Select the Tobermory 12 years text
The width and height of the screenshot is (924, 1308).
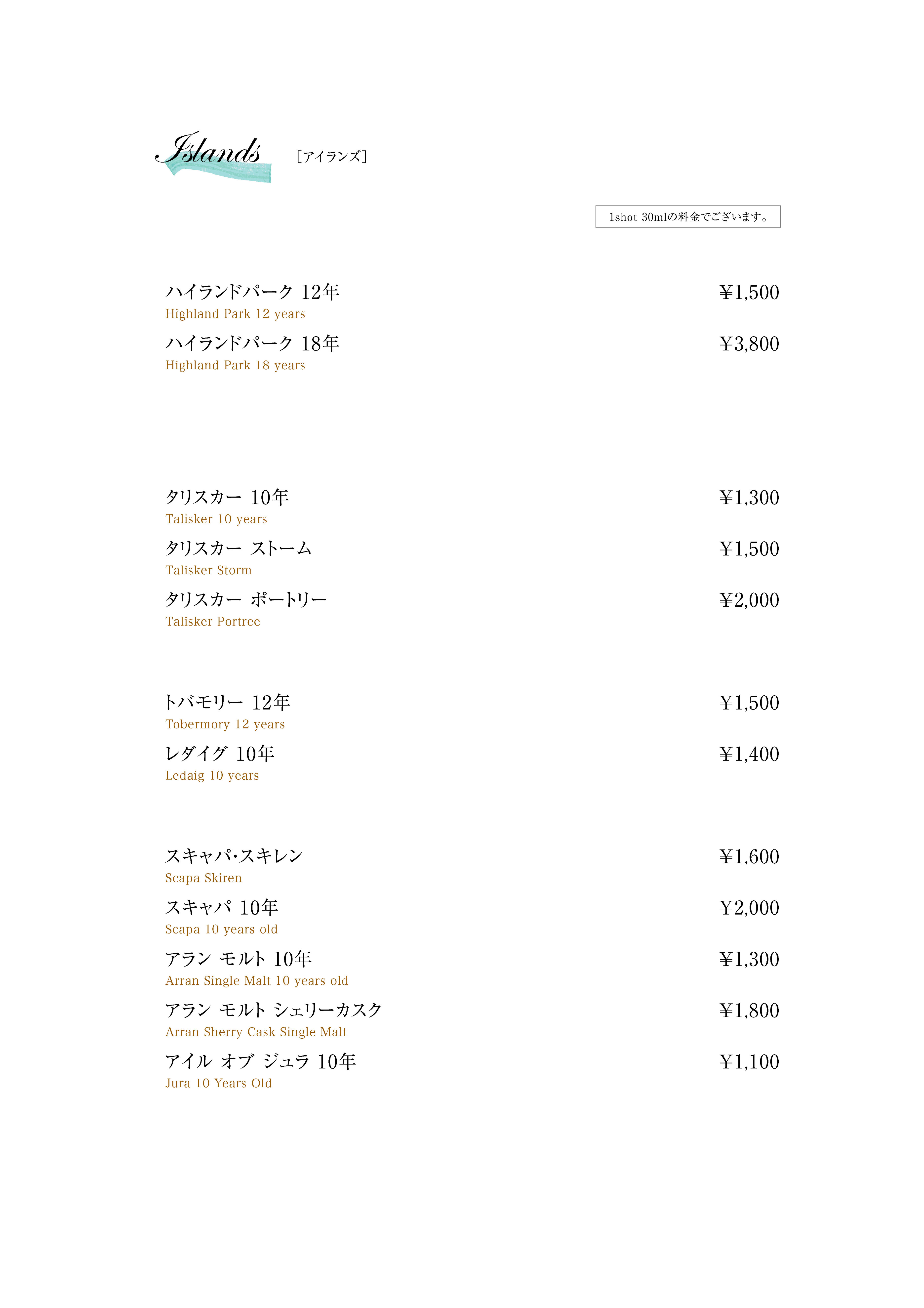point(224,724)
